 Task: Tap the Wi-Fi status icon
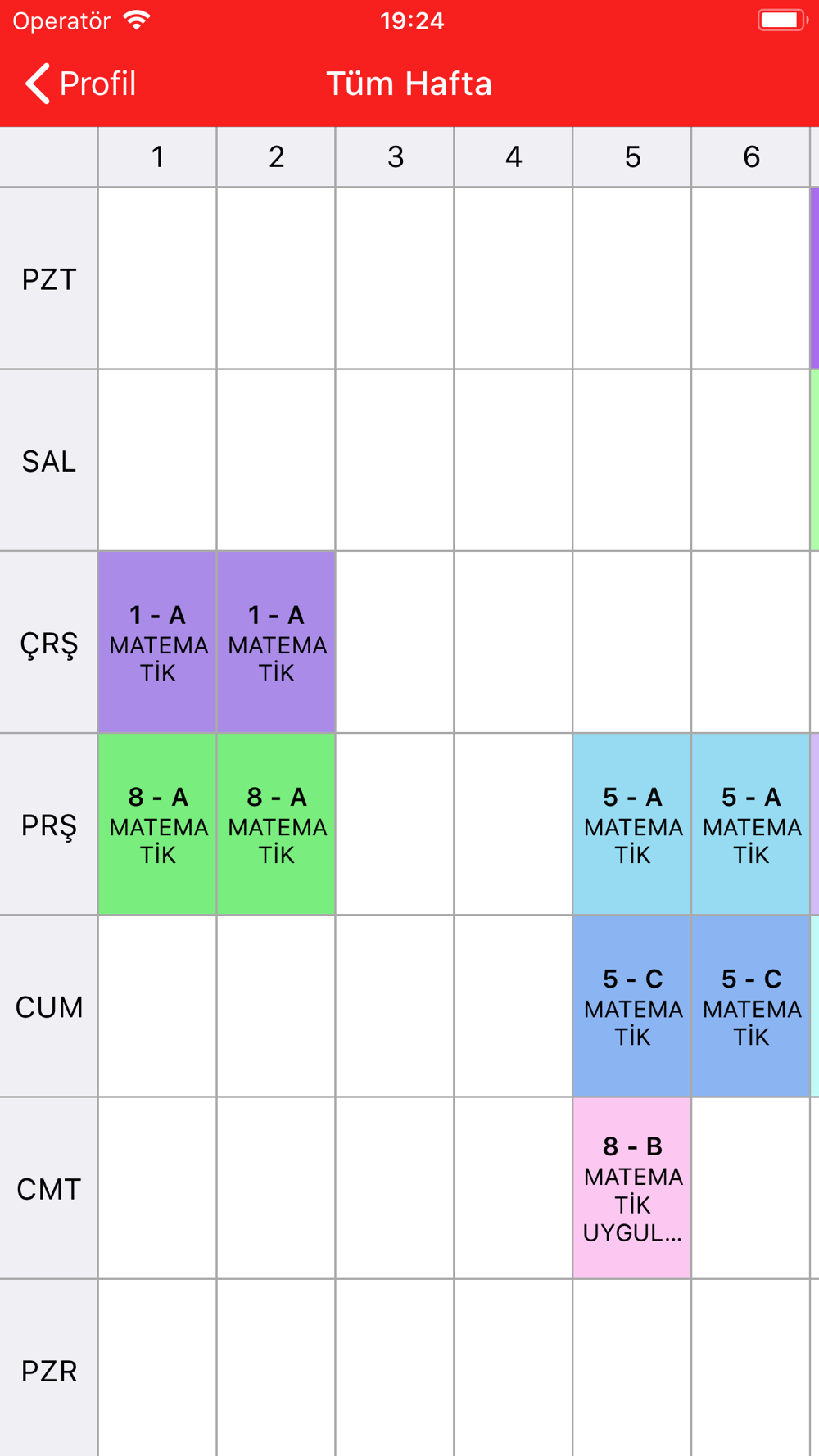(x=137, y=20)
